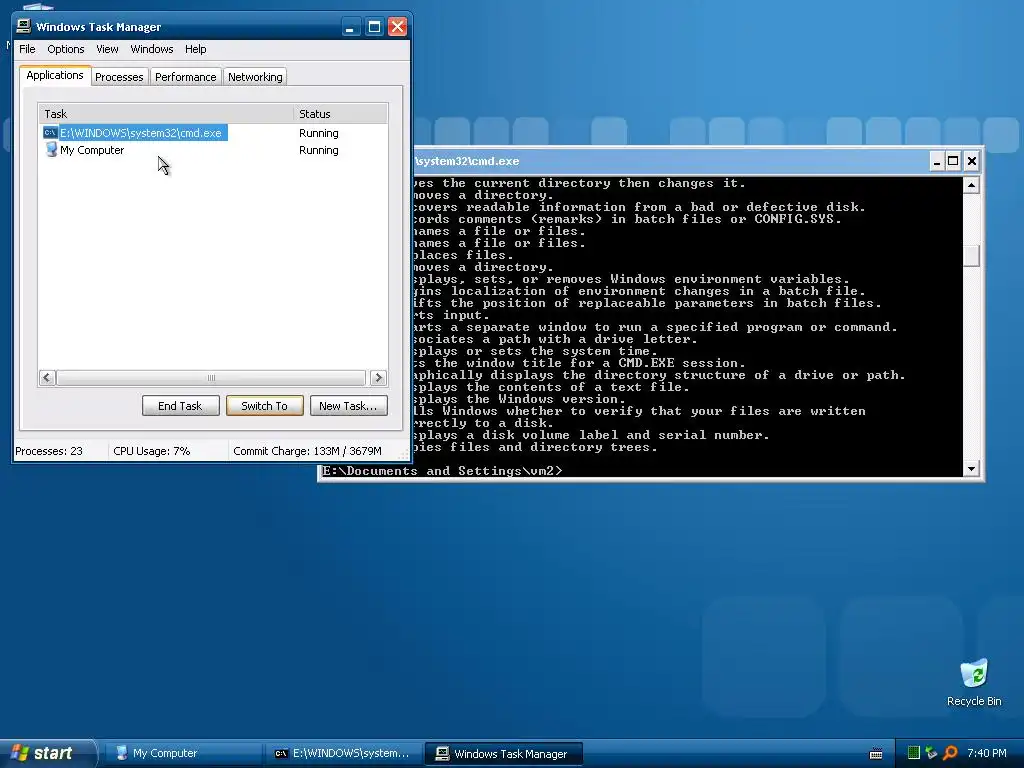
Task: Click Running status of My Computer task
Action: point(319,150)
